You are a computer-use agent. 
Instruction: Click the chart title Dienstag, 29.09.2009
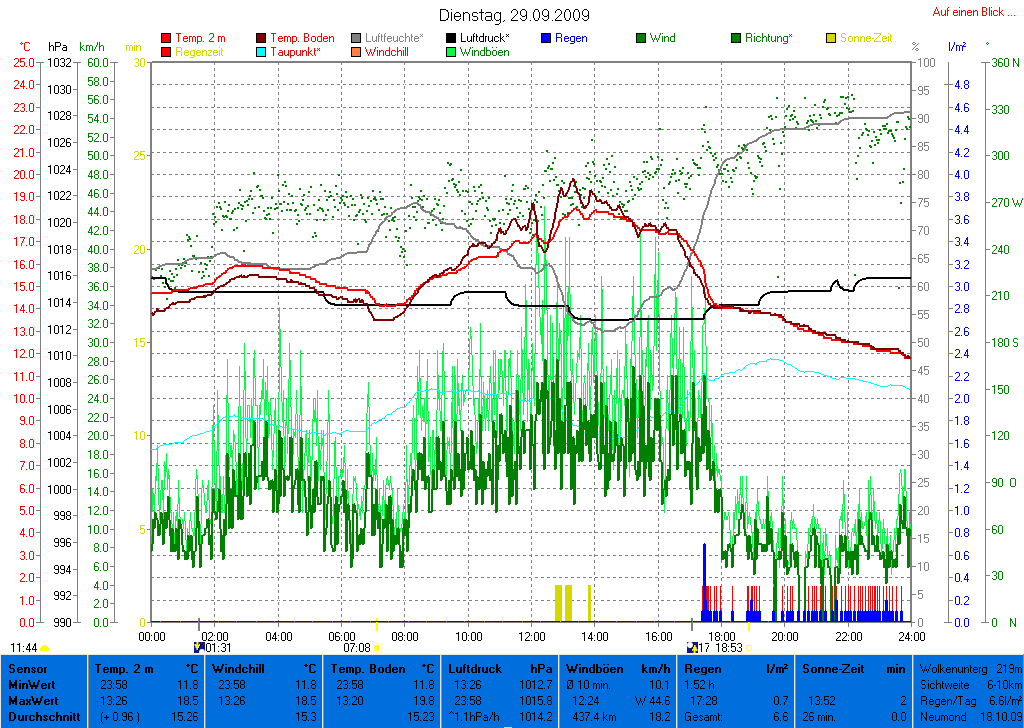[x=514, y=16]
